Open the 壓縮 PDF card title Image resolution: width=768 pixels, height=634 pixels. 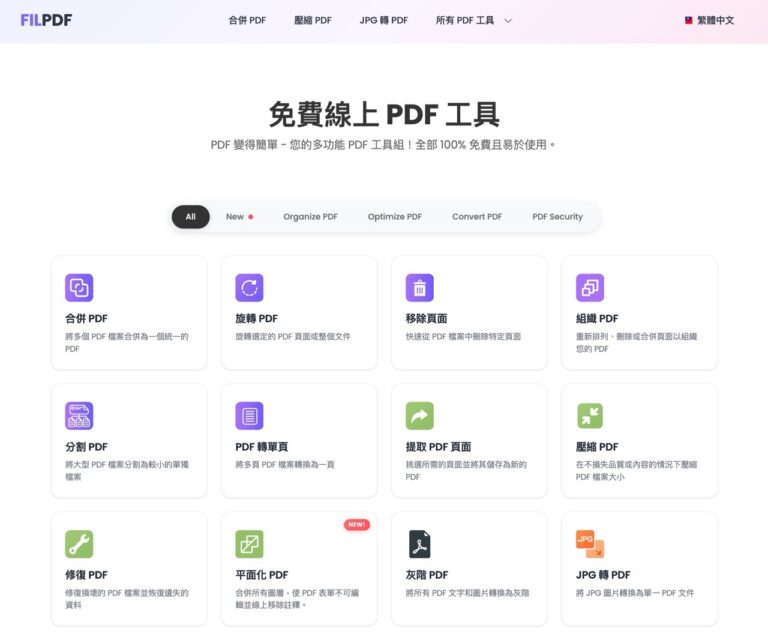[597, 447]
